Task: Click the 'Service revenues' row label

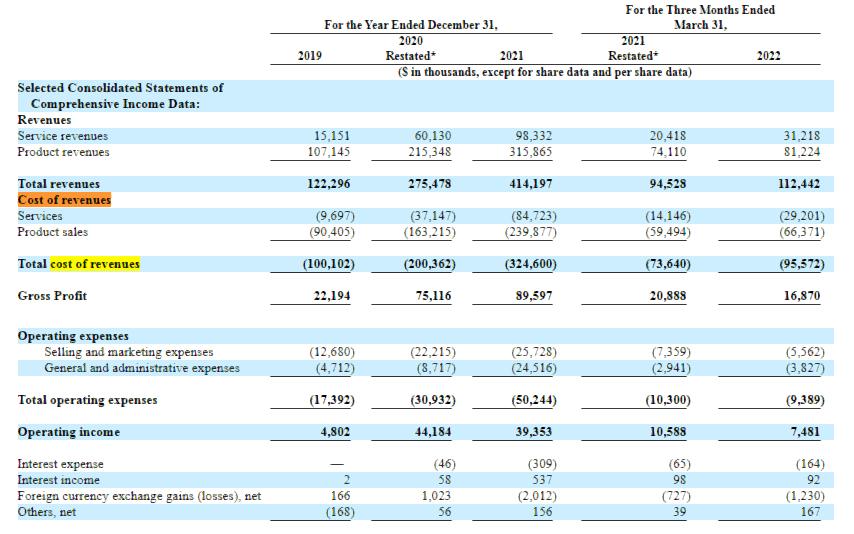Action: tap(63, 136)
